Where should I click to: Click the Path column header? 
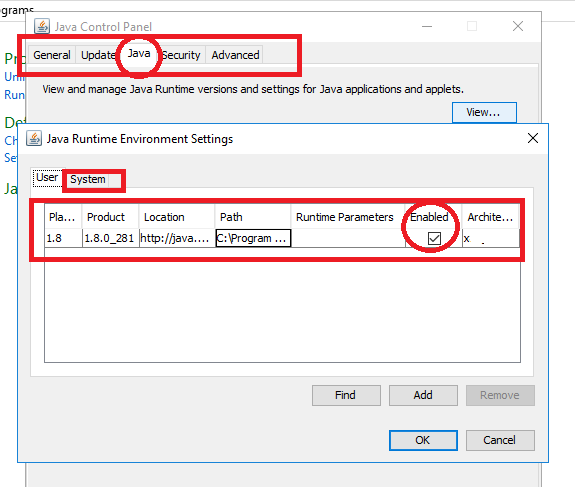point(253,217)
